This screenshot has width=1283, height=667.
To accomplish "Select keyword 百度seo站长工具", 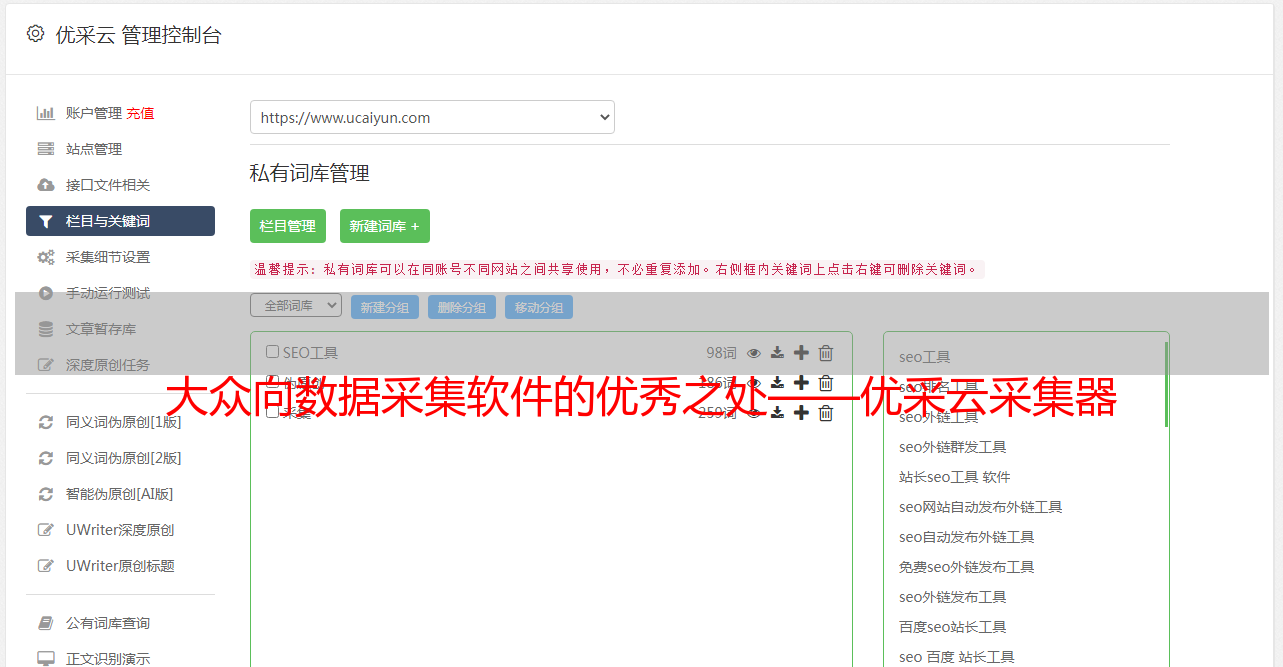I will (x=953, y=627).
